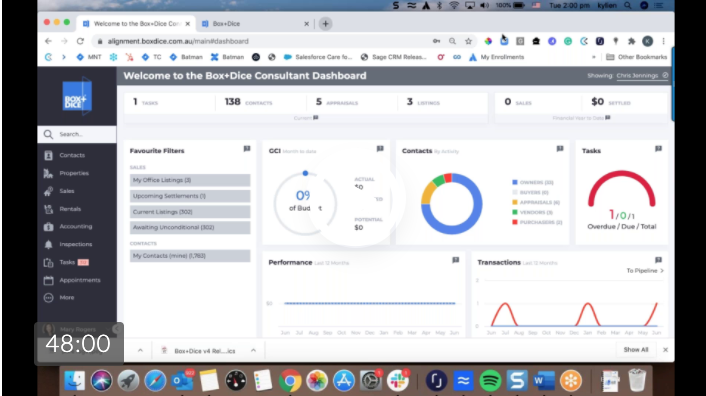Click the Purchasers legend color swatch
The width and height of the screenshot is (706, 396).
(515, 222)
